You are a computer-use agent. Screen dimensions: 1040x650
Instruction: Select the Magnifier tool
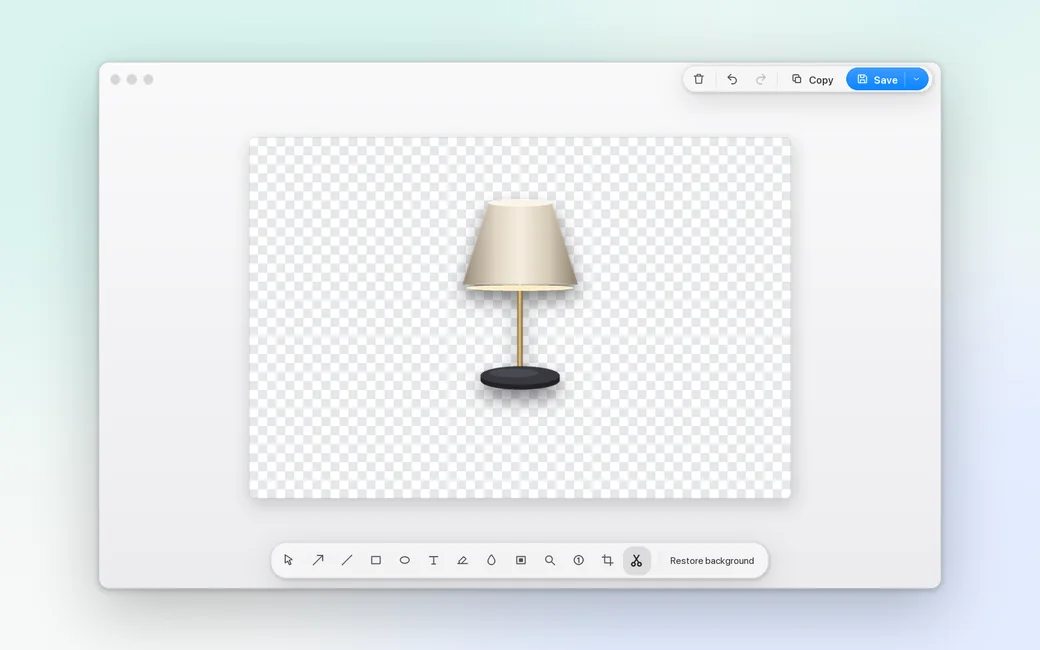click(550, 560)
